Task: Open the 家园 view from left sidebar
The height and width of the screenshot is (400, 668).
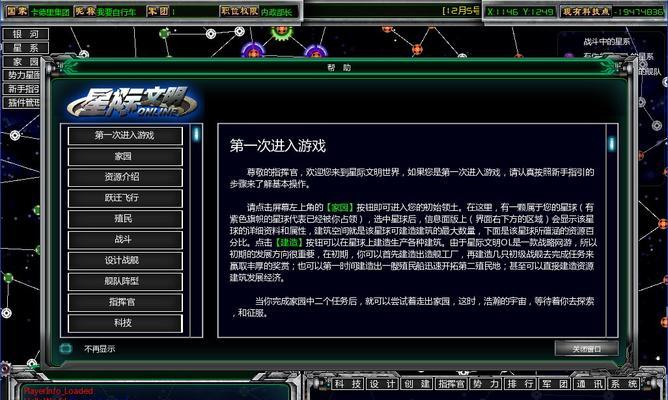Action: [22, 61]
